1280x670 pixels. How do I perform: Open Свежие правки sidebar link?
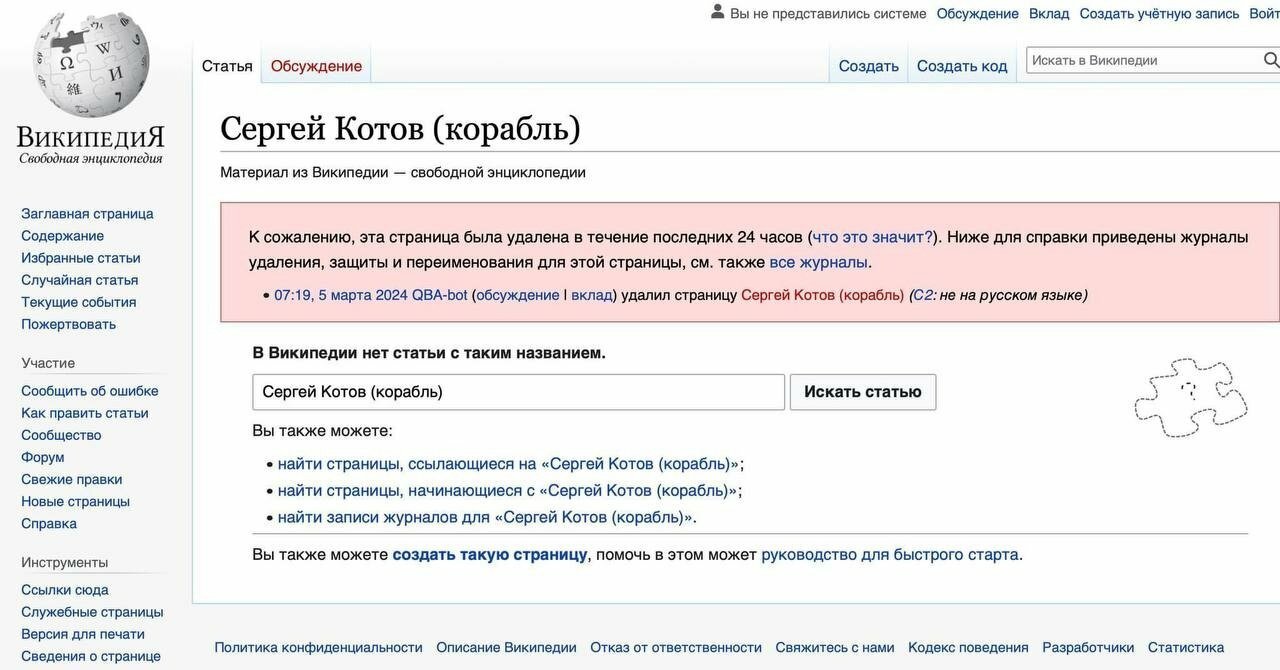[x=72, y=479]
